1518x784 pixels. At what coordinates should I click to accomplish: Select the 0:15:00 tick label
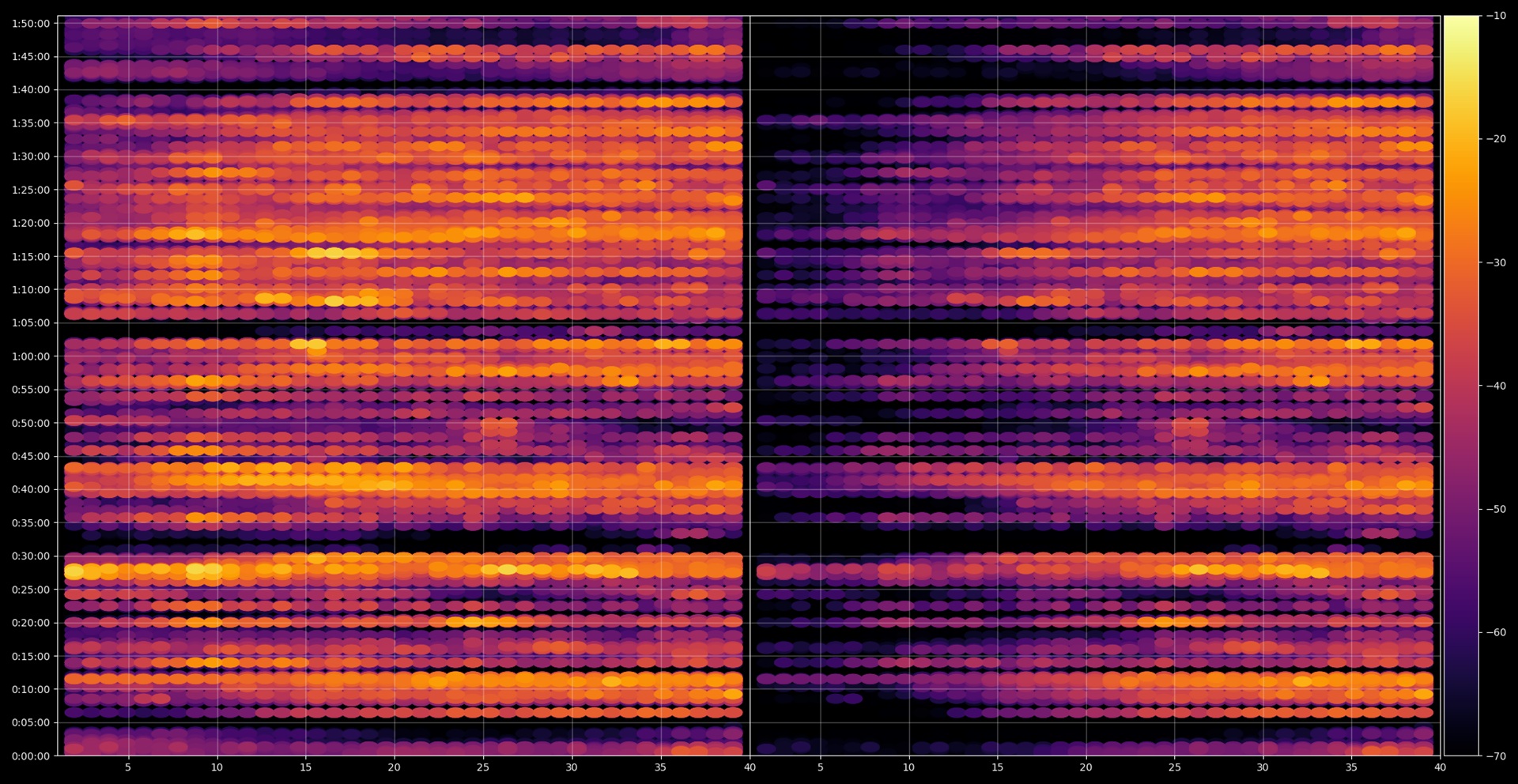click(x=31, y=656)
